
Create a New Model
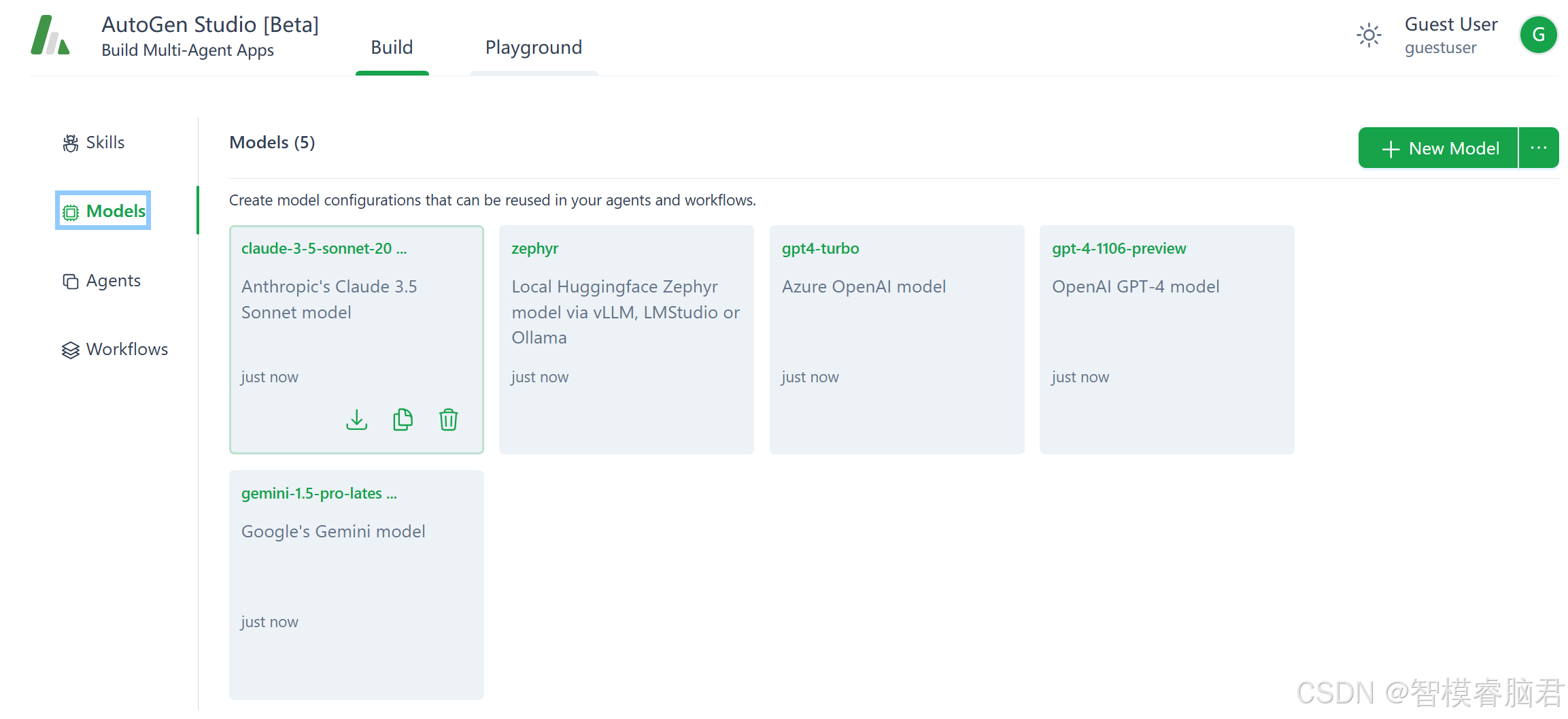pos(1438,148)
